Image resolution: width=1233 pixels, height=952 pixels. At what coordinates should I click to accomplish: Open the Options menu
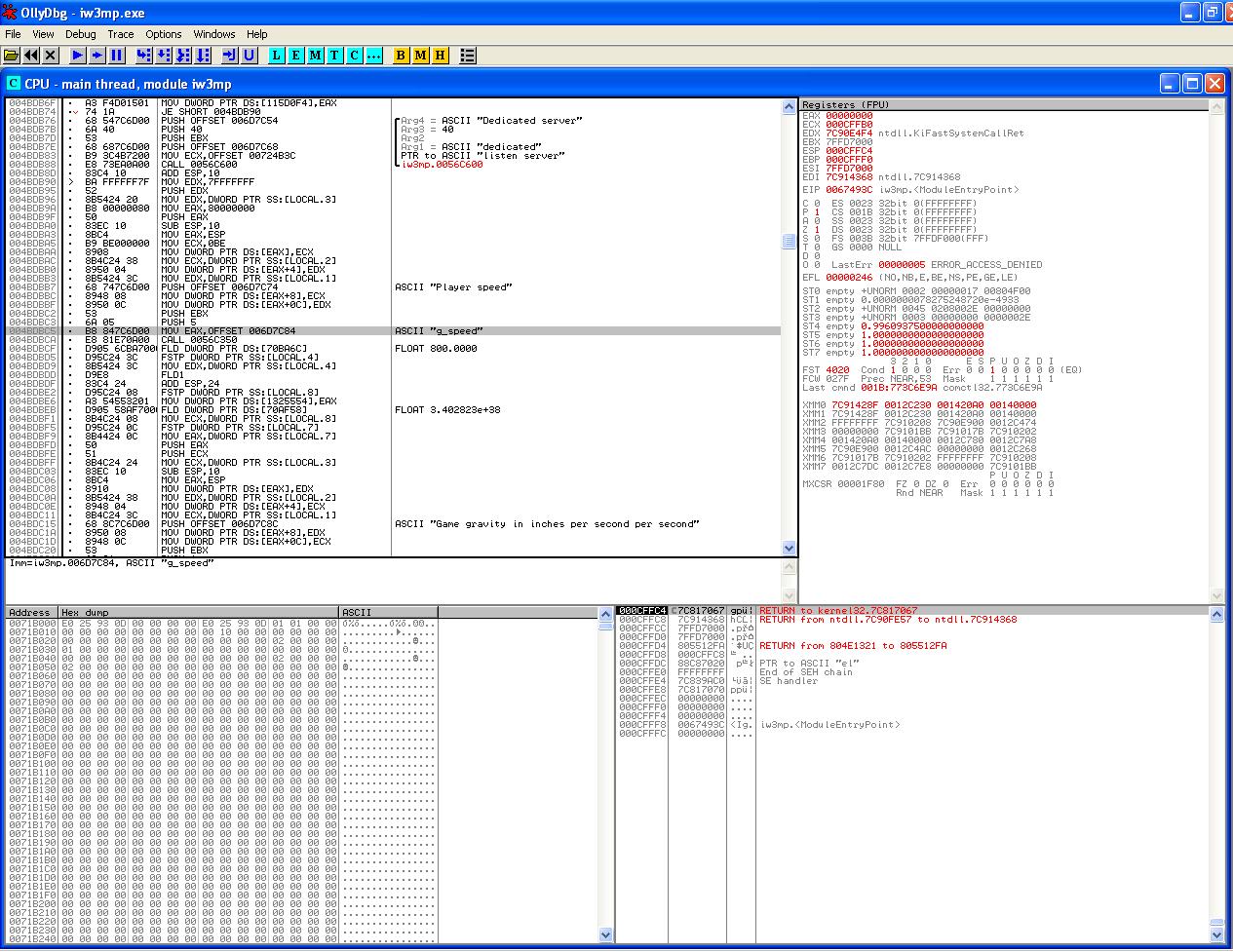point(164,34)
